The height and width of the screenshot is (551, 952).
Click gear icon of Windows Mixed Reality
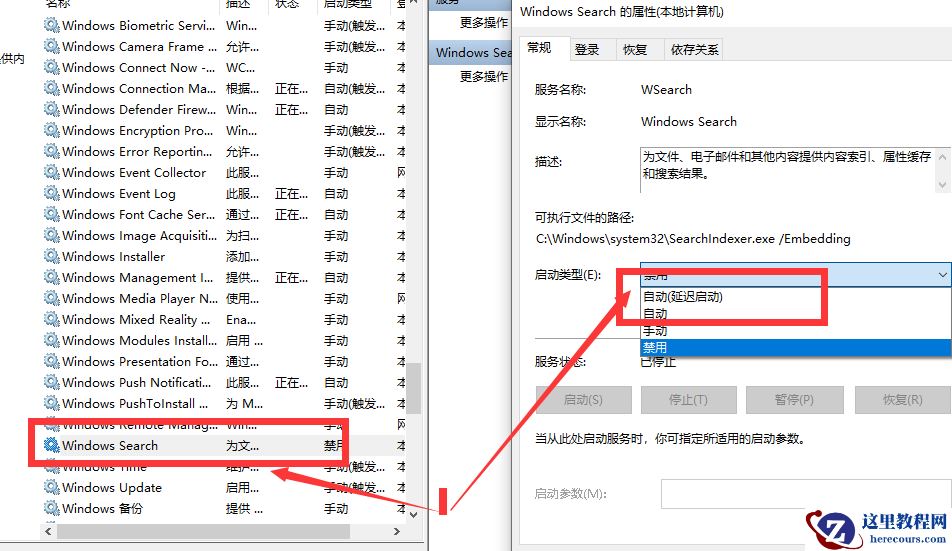click(x=52, y=319)
